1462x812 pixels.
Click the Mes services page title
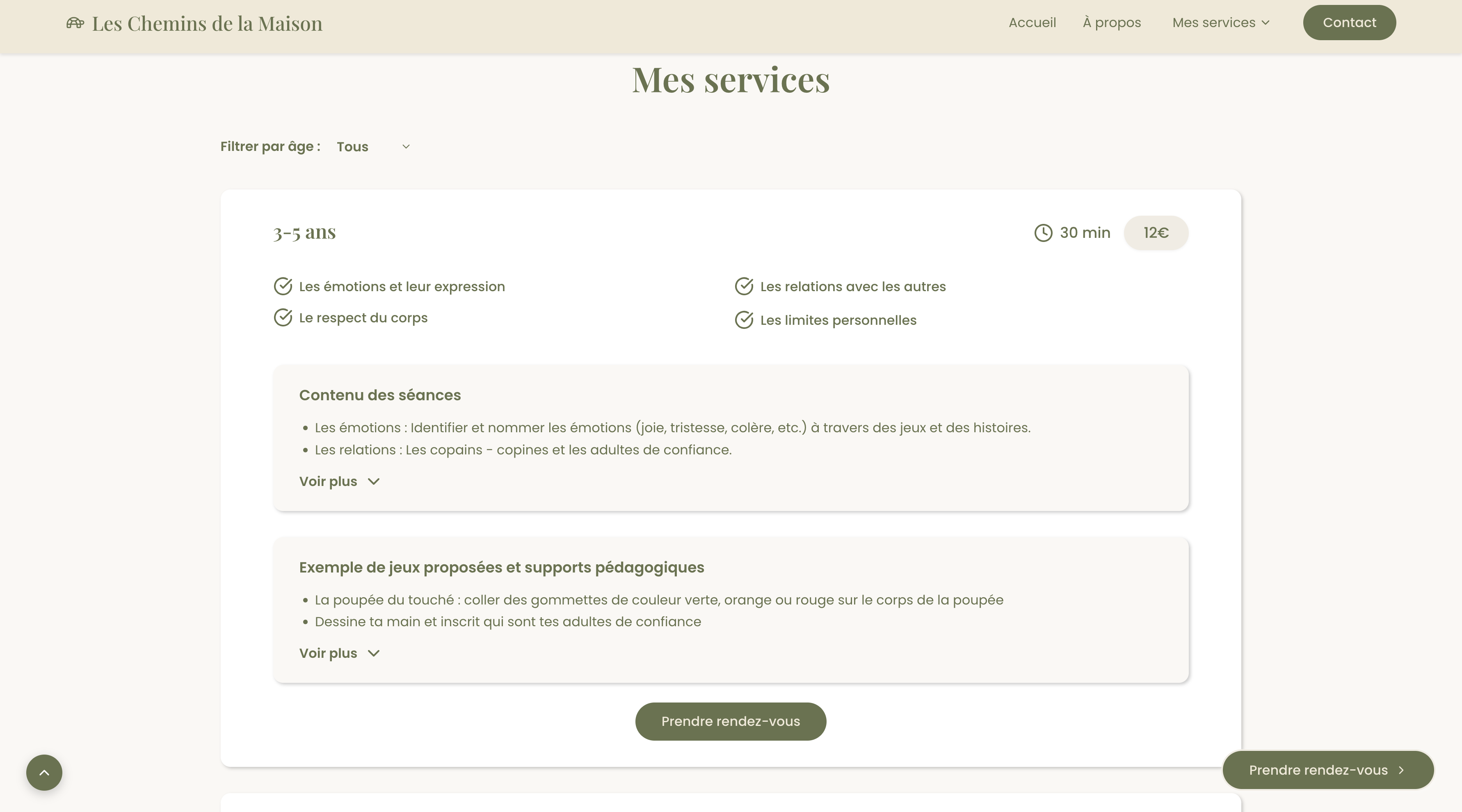click(731, 80)
